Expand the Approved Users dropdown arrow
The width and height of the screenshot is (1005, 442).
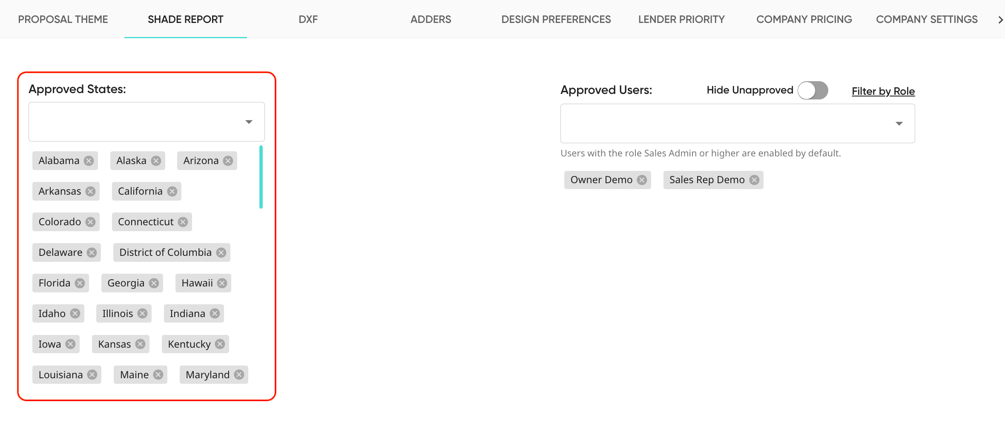[x=899, y=124]
